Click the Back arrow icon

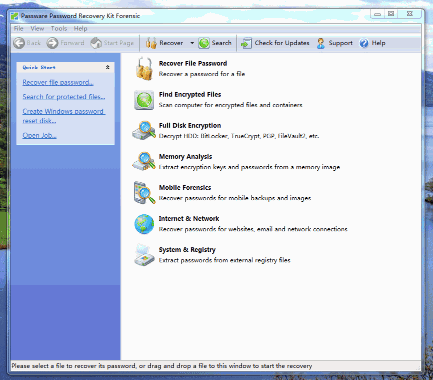pyautogui.click(x=19, y=43)
